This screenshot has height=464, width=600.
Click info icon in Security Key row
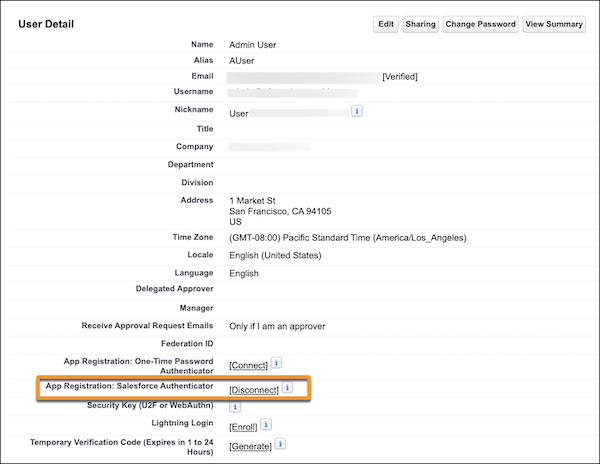(x=236, y=407)
